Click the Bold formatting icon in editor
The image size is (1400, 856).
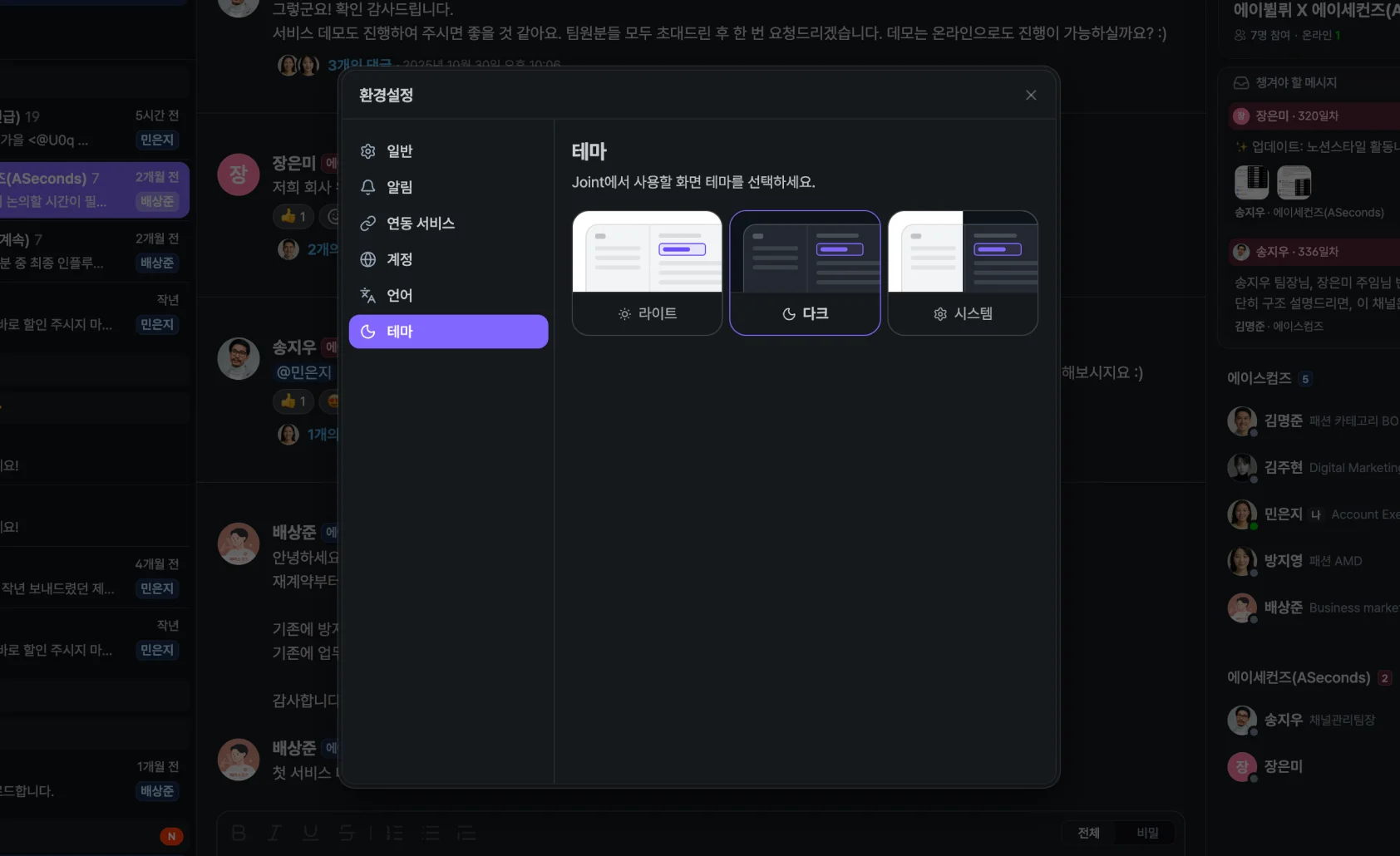coord(239,833)
